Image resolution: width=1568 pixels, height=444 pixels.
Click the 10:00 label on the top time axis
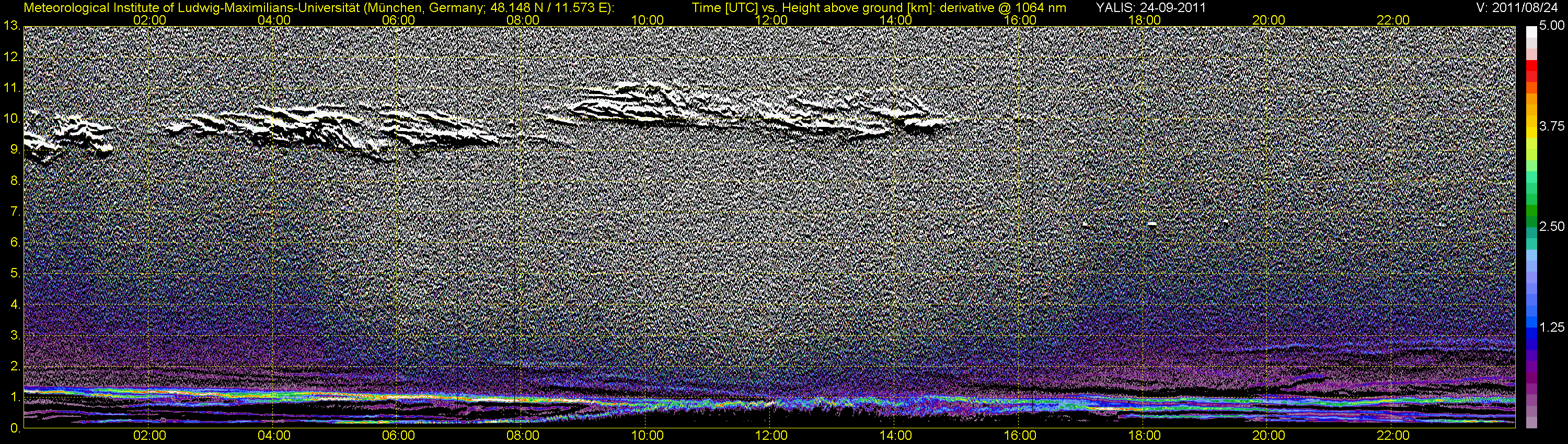647,20
